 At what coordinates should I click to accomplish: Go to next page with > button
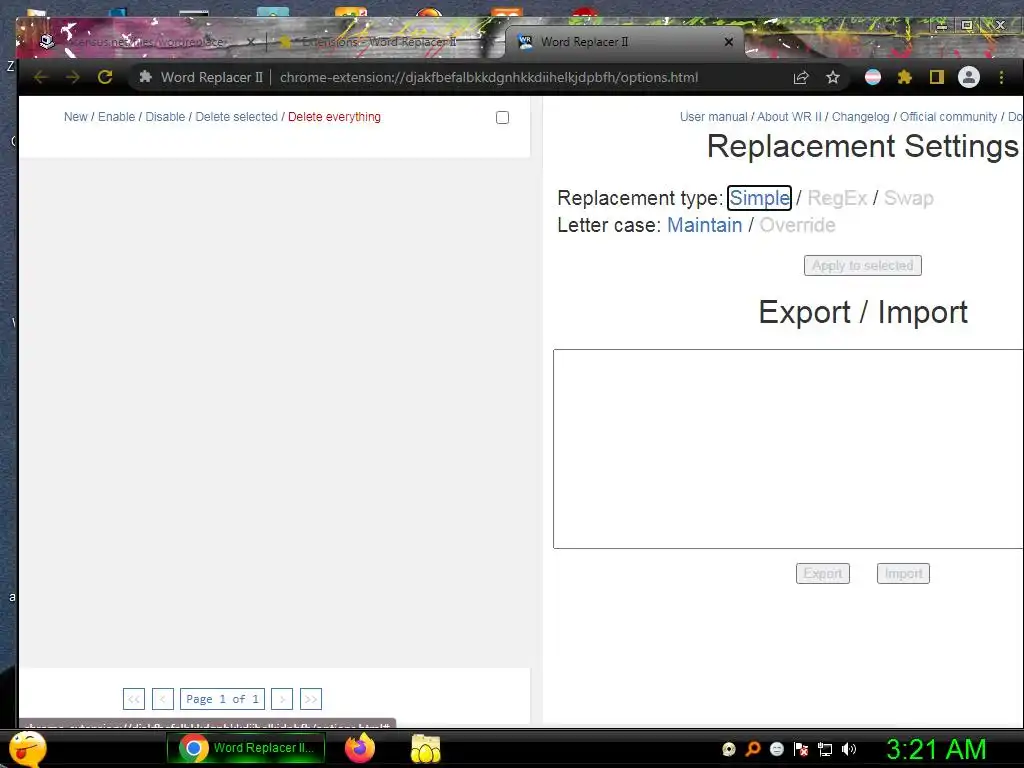[x=282, y=699]
